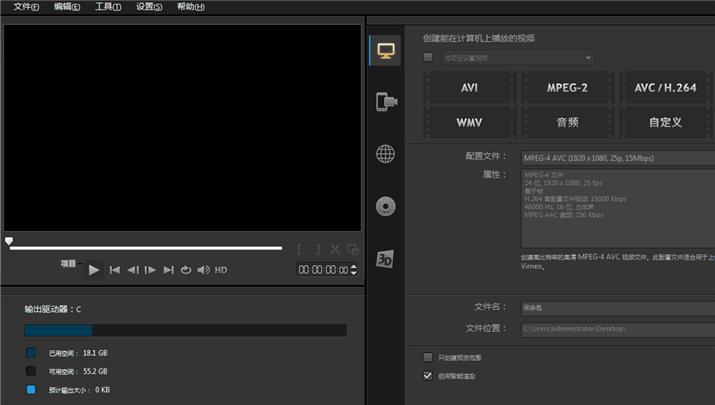Click the estimated output size swatch
The height and width of the screenshot is (405, 715).
point(31,389)
